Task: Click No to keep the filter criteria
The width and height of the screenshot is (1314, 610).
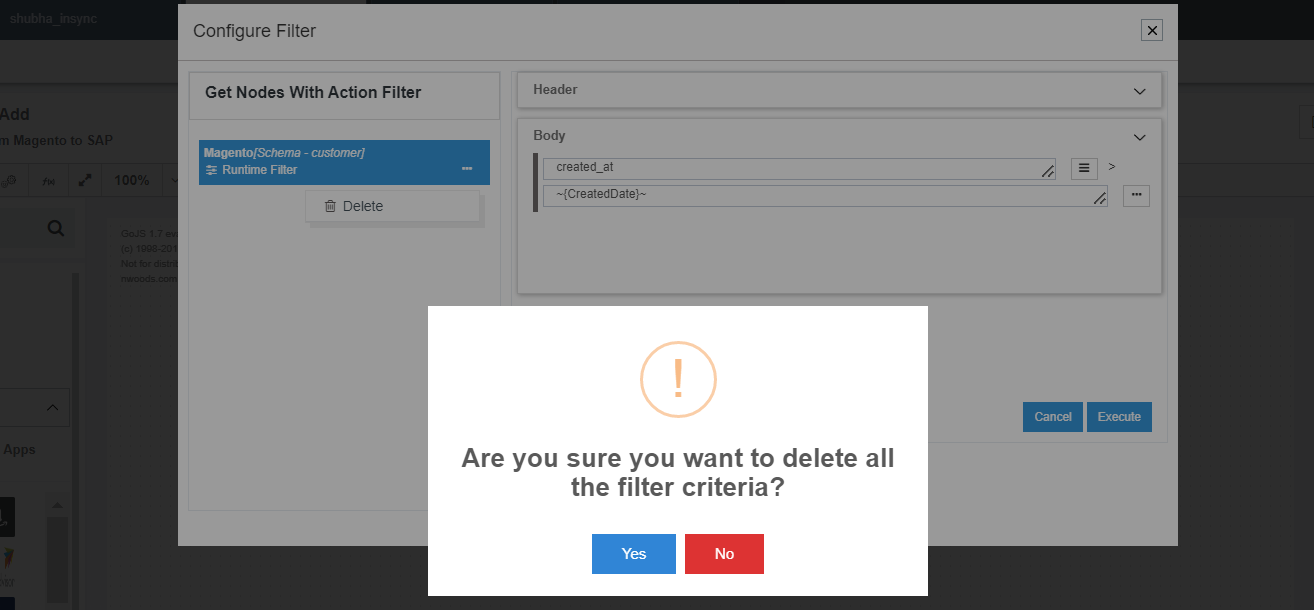Action: point(724,554)
